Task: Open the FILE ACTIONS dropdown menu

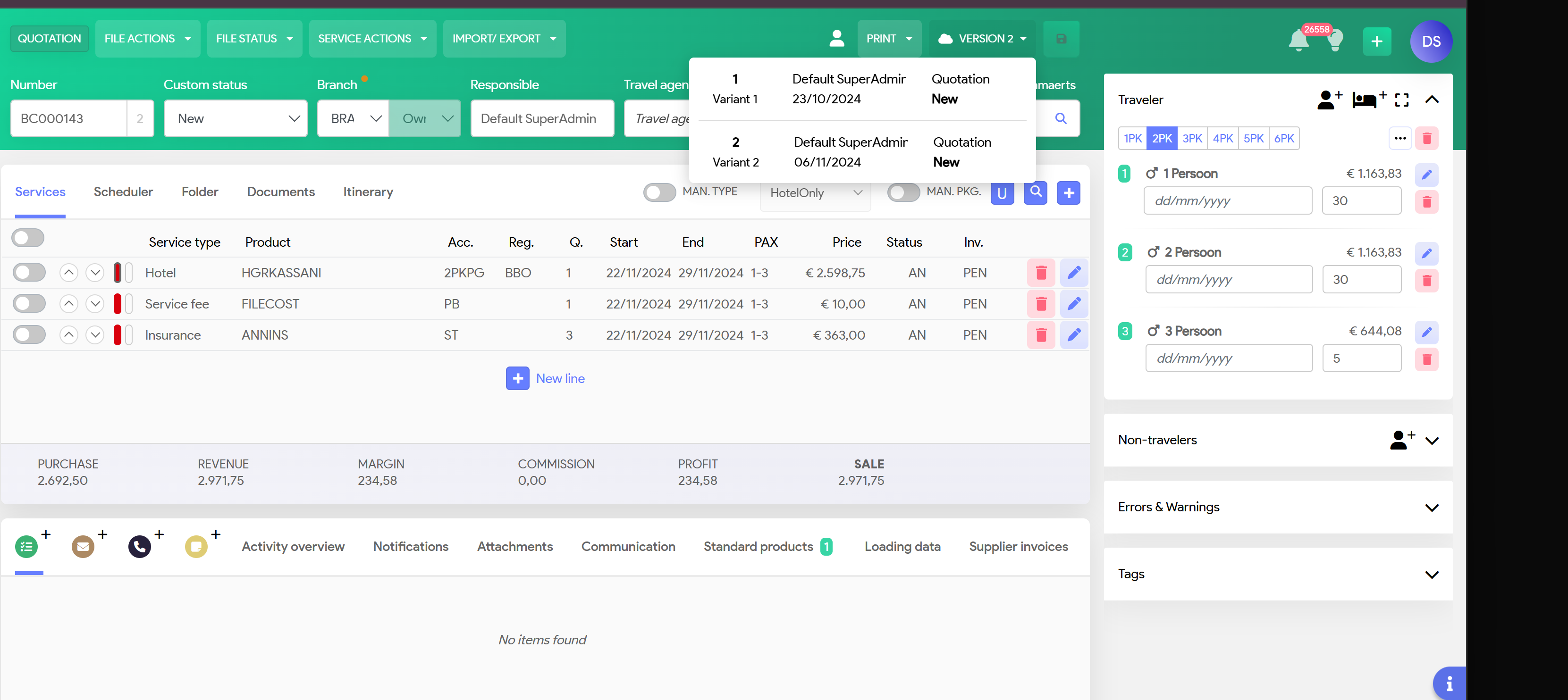Action: tap(147, 38)
